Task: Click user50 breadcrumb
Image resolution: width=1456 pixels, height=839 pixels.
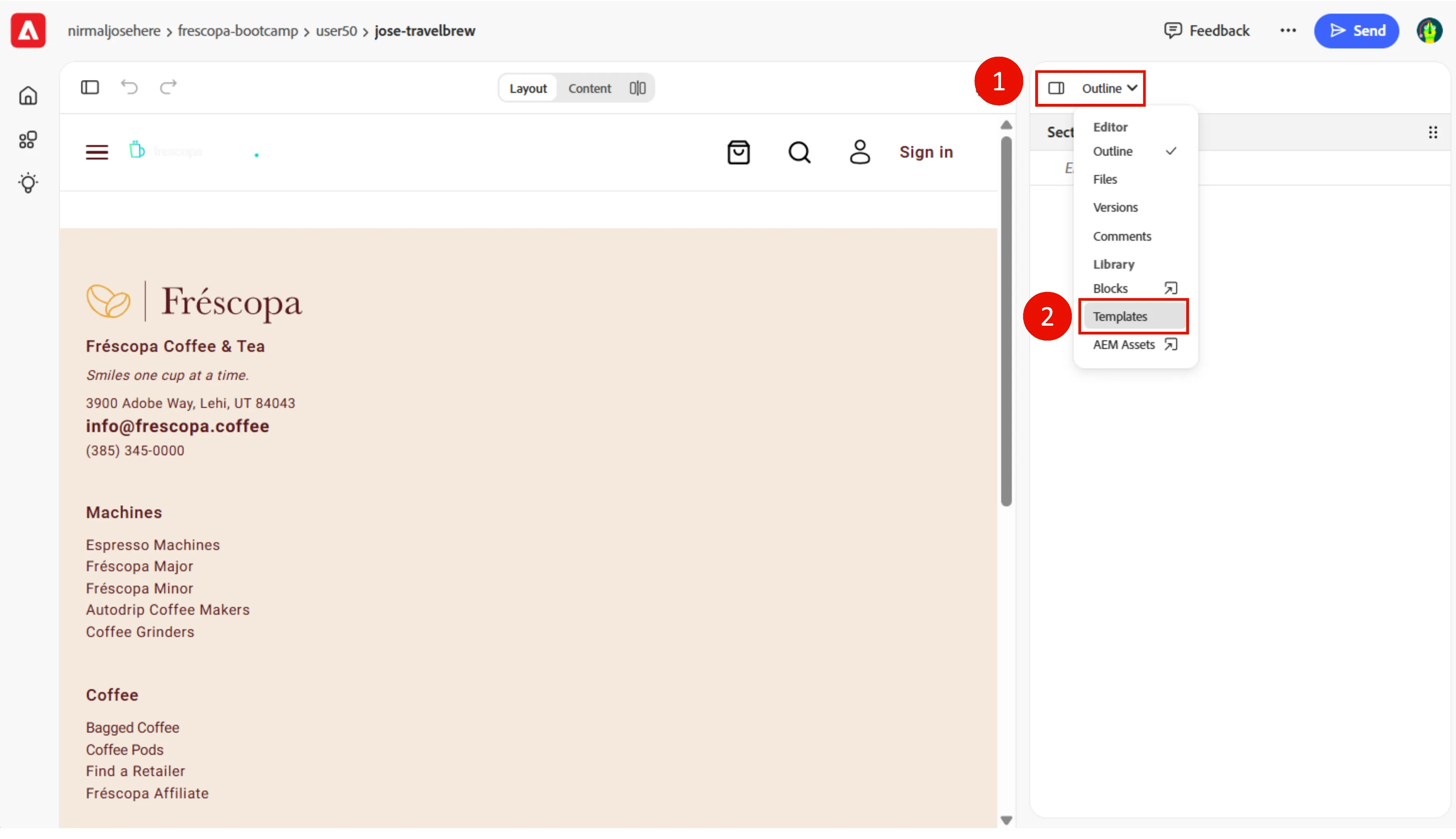Action: (x=337, y=31)
